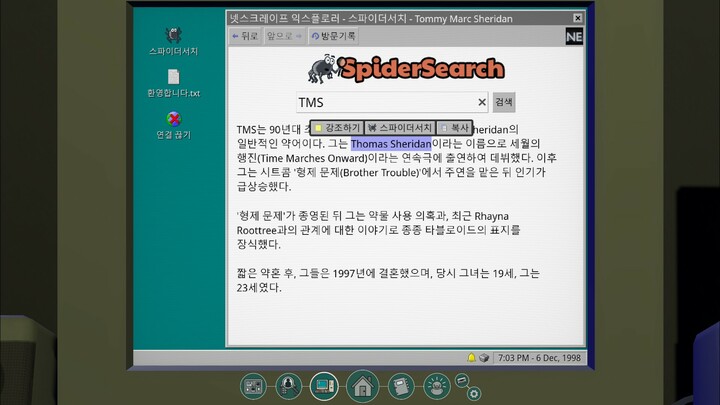Click the 앞으로 forward button
This screenshot has height=405, width=720.
click(x=284, y=36)
